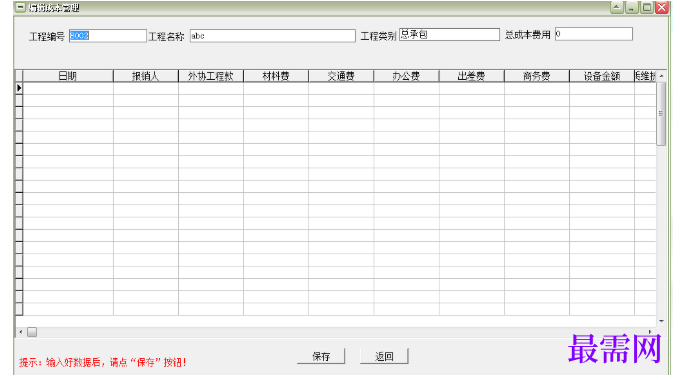Click the 总成本费用 input field
Image resolution: width=680 pixels, height=380 pixels.
coord(594,34)
